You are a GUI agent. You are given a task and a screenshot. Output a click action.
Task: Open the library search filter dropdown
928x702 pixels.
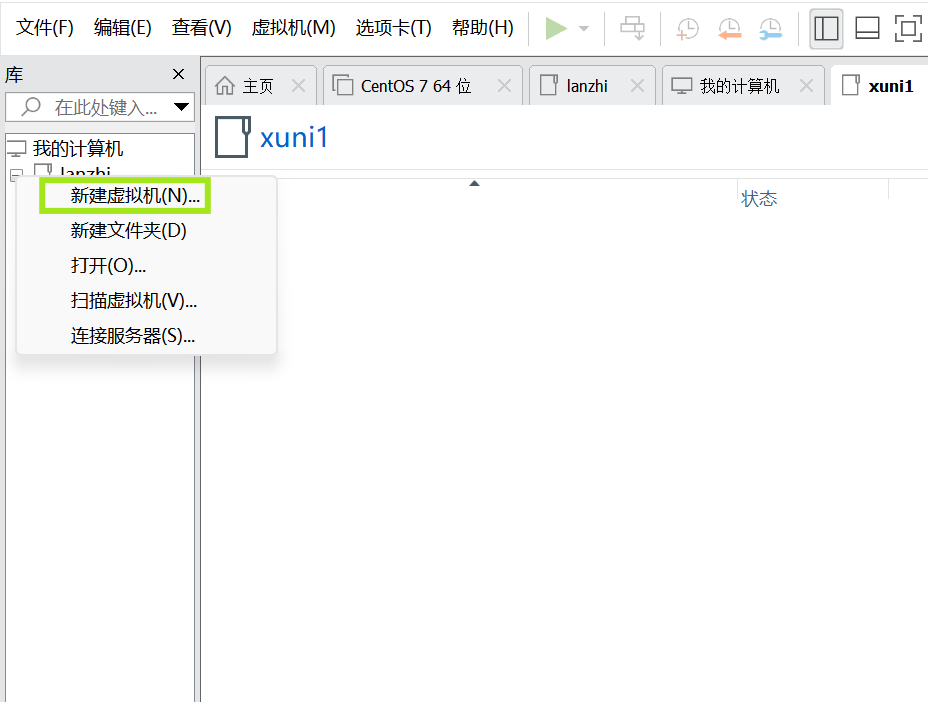point(181,107)
